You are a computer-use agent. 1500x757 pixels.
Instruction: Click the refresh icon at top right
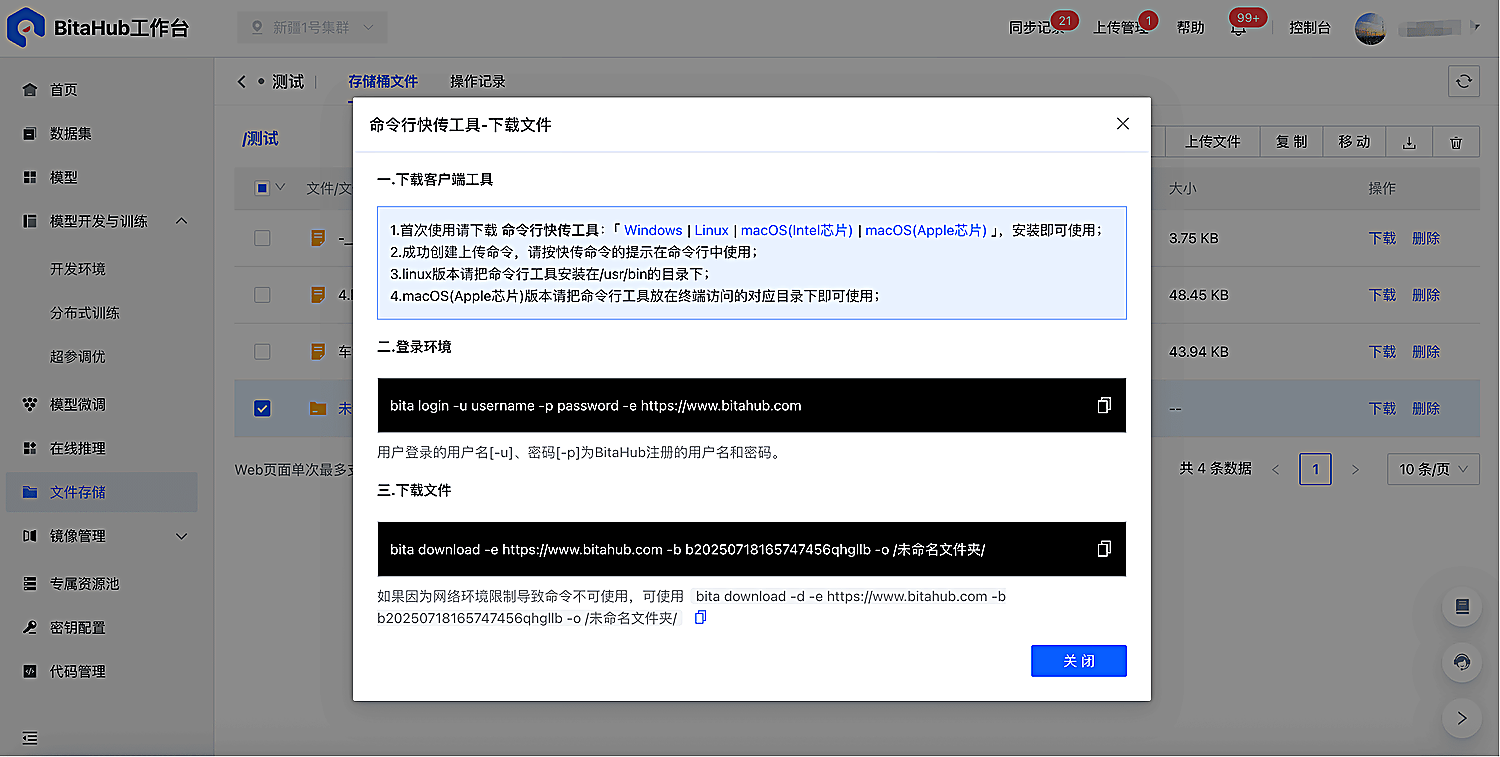[x=1464, y=82]
